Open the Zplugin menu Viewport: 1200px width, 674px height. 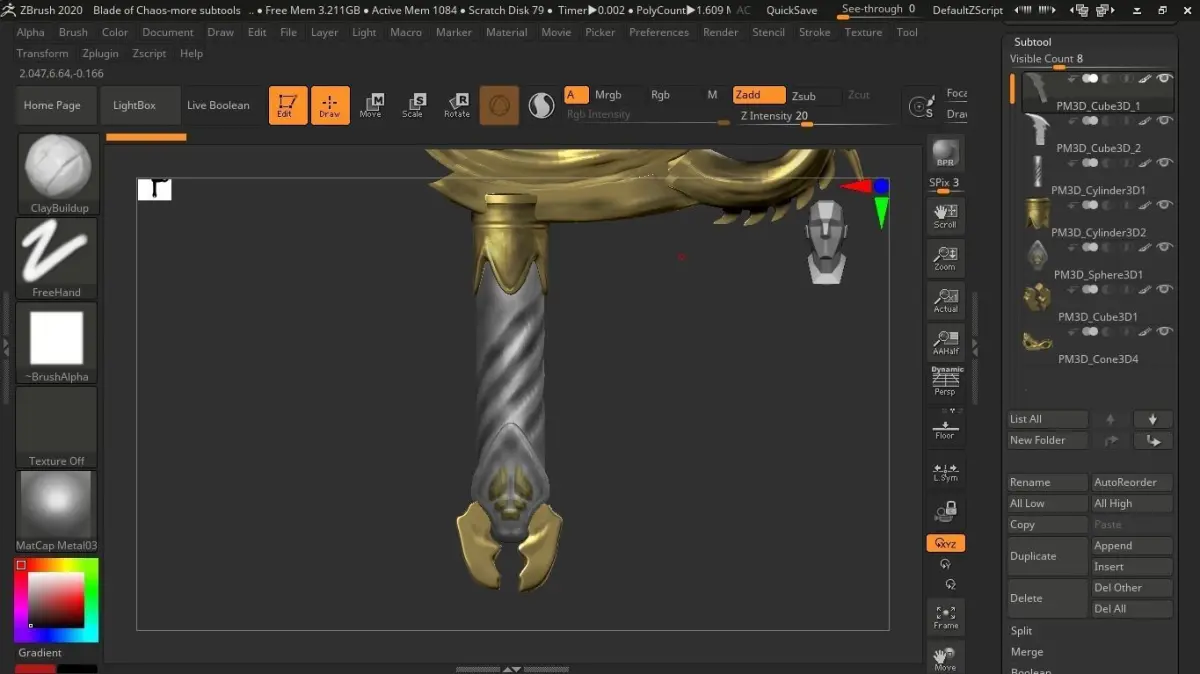tap(100, 53)
